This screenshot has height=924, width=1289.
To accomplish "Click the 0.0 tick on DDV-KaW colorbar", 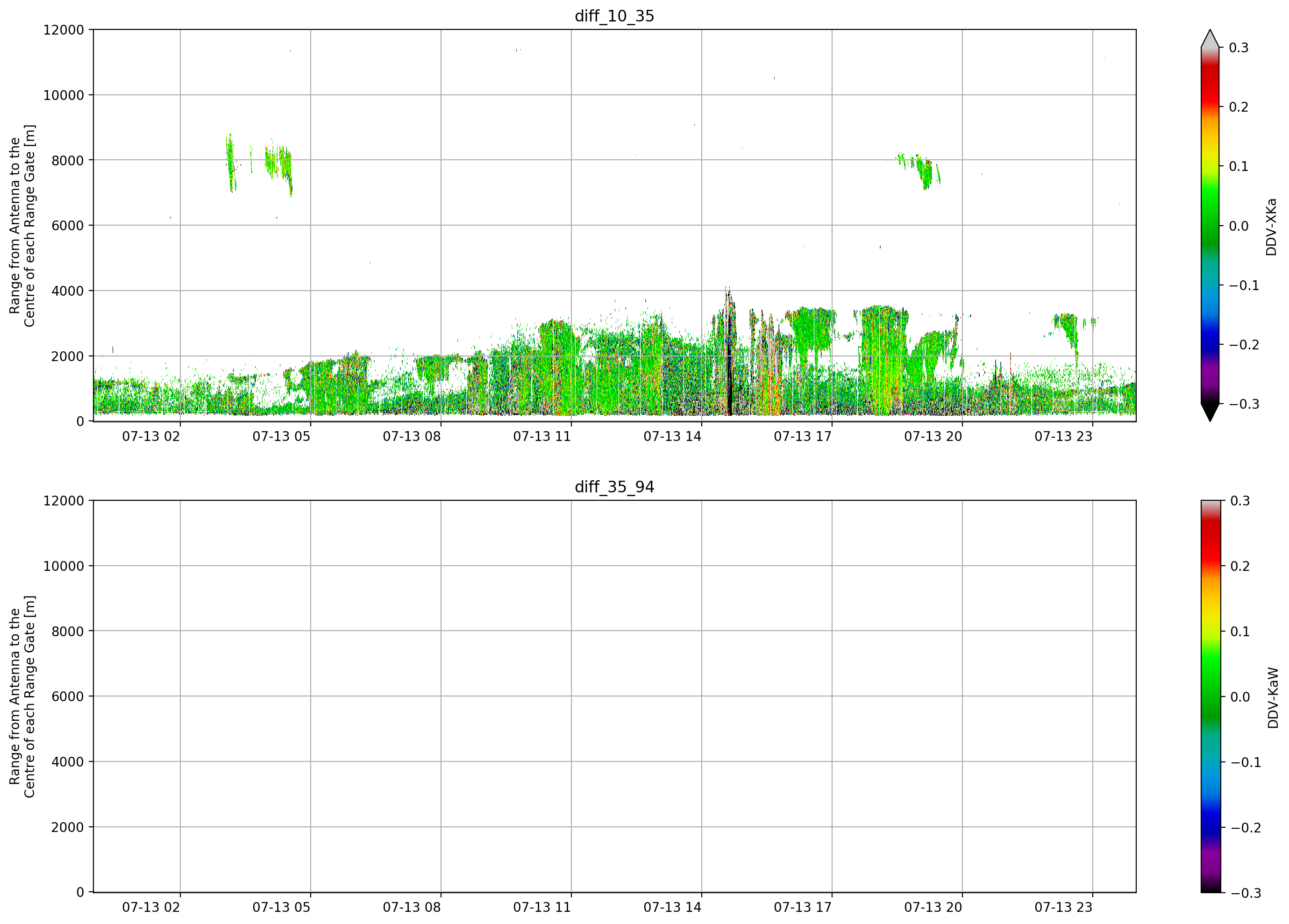I will tap(1240, 697).
